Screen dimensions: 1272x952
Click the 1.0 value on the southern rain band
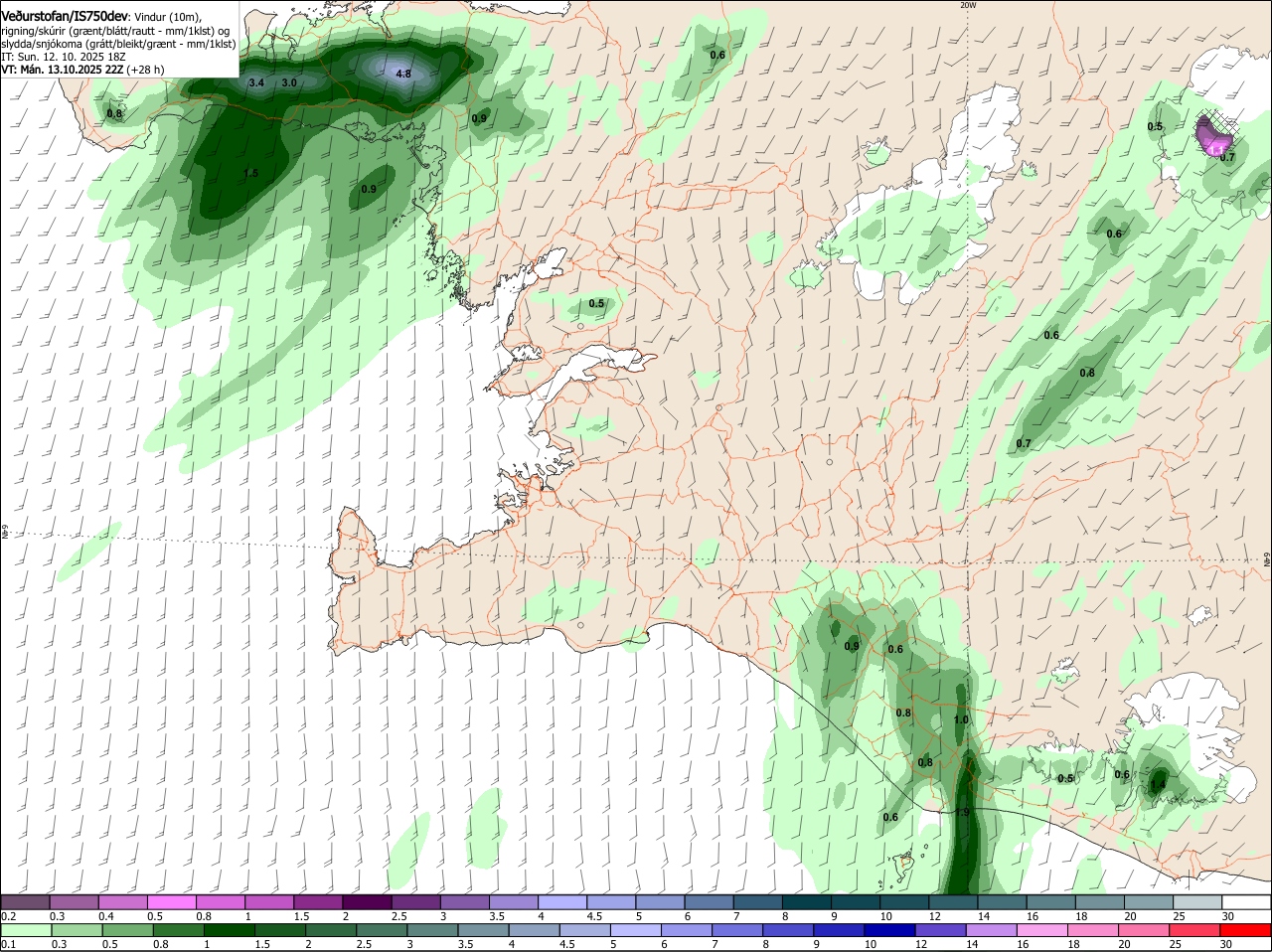coord(961,720)
